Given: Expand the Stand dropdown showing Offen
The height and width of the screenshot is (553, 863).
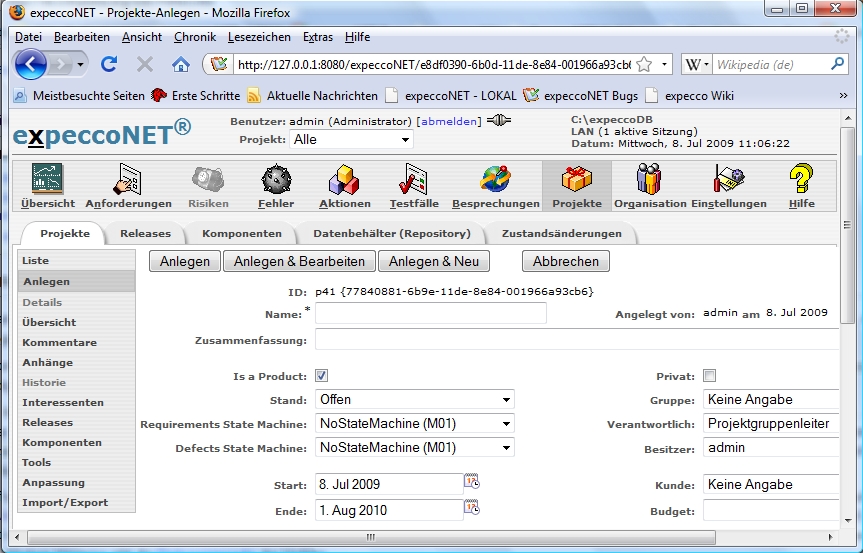Looking at the screenshot, I should pyautogui.click(x=414, y=399).
